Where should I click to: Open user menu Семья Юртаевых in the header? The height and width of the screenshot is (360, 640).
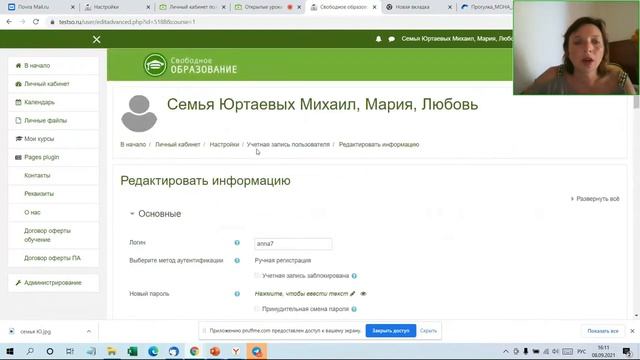(456, 39)
